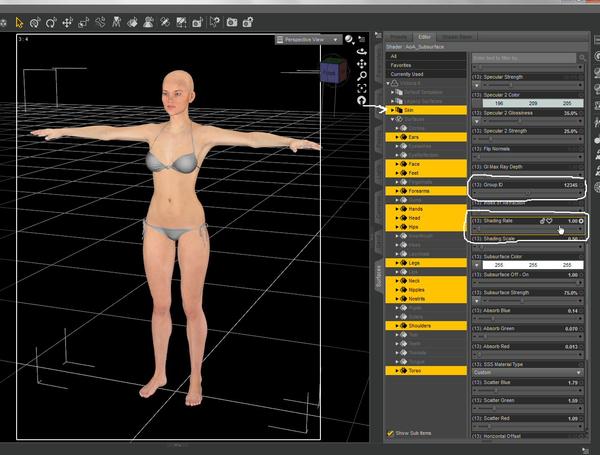Click the Frame selection viewport icon
600x455 pixels.
[362, 88]
